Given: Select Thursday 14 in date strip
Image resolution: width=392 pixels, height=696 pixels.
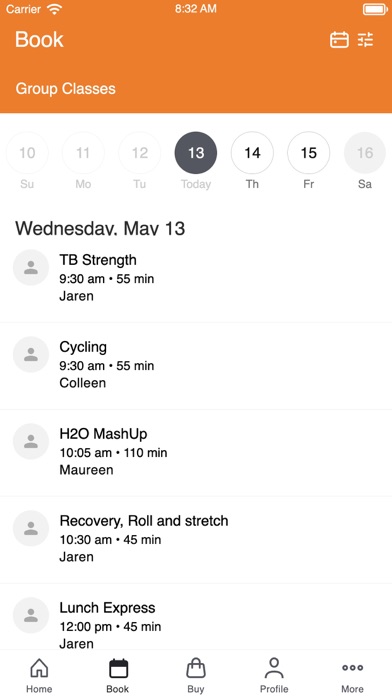Looking at the screenshot, I should (252, 153).
